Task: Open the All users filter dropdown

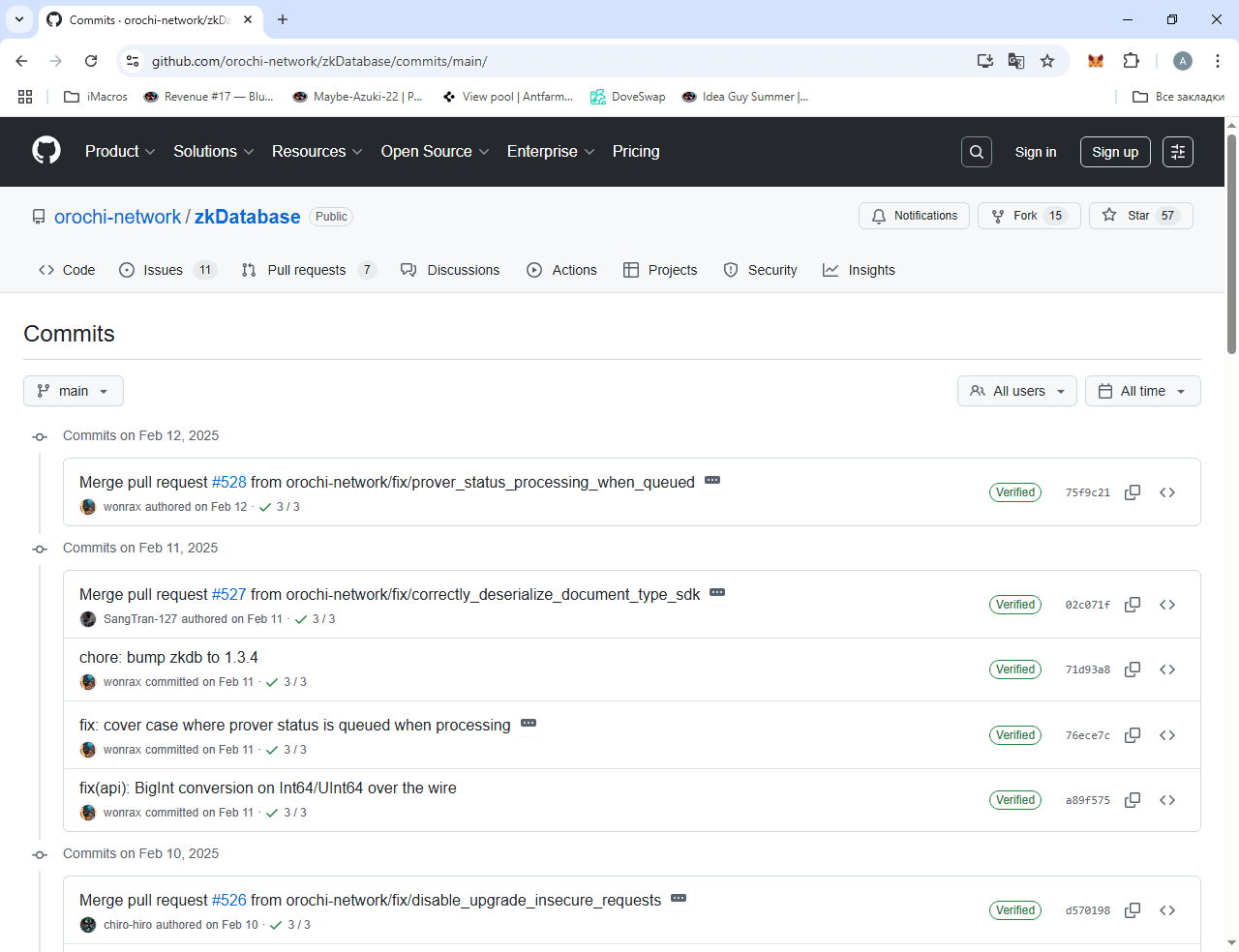Action: [1017, 391]
